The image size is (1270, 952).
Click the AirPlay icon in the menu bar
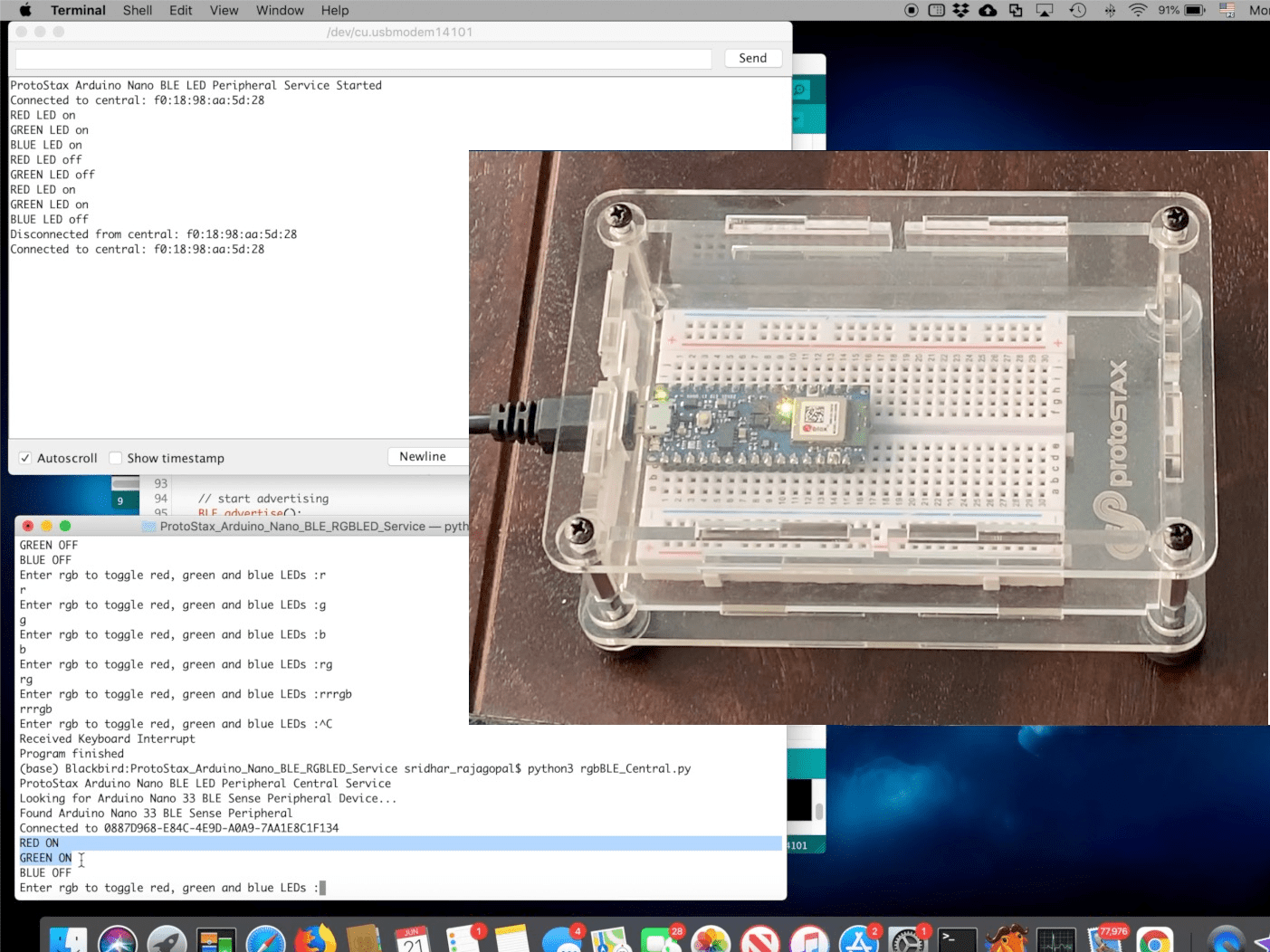click(1045, 10)
